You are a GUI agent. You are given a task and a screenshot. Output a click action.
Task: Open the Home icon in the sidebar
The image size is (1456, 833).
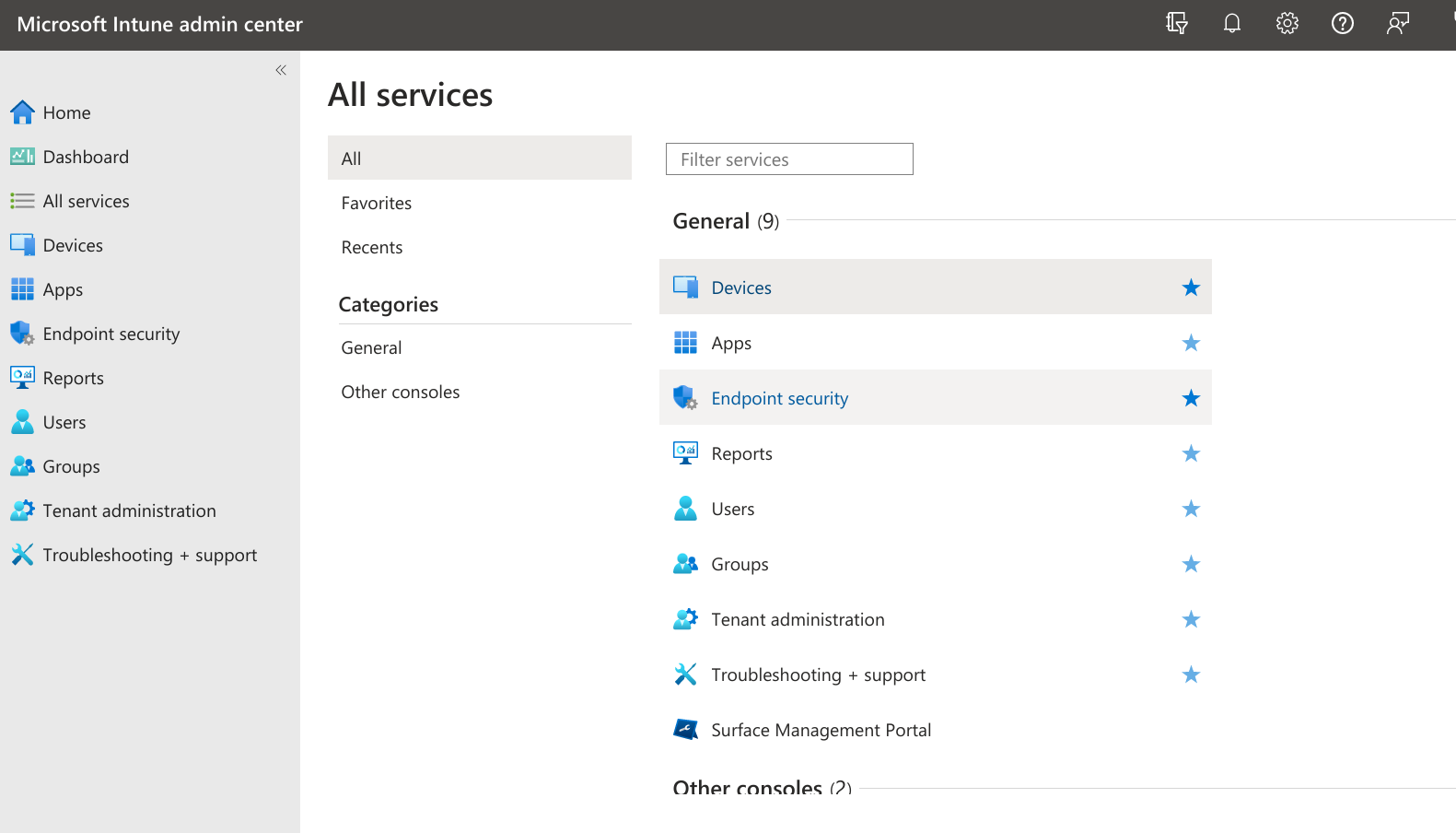point(22,112)
